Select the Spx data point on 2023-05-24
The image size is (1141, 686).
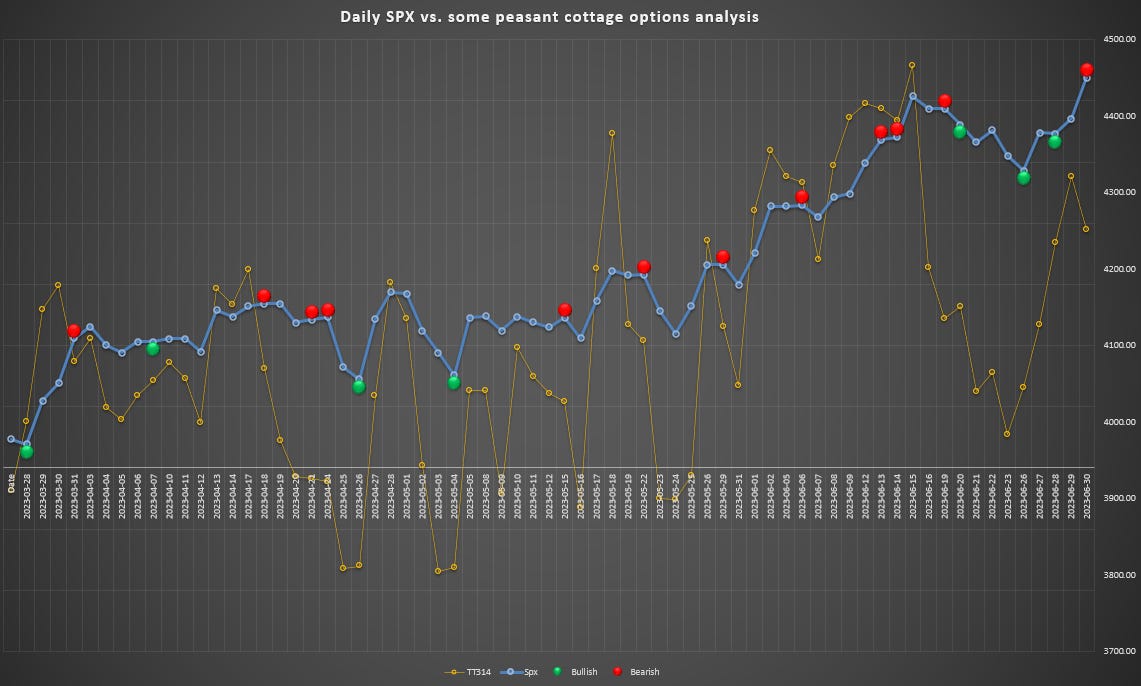[x=676, y=334]
